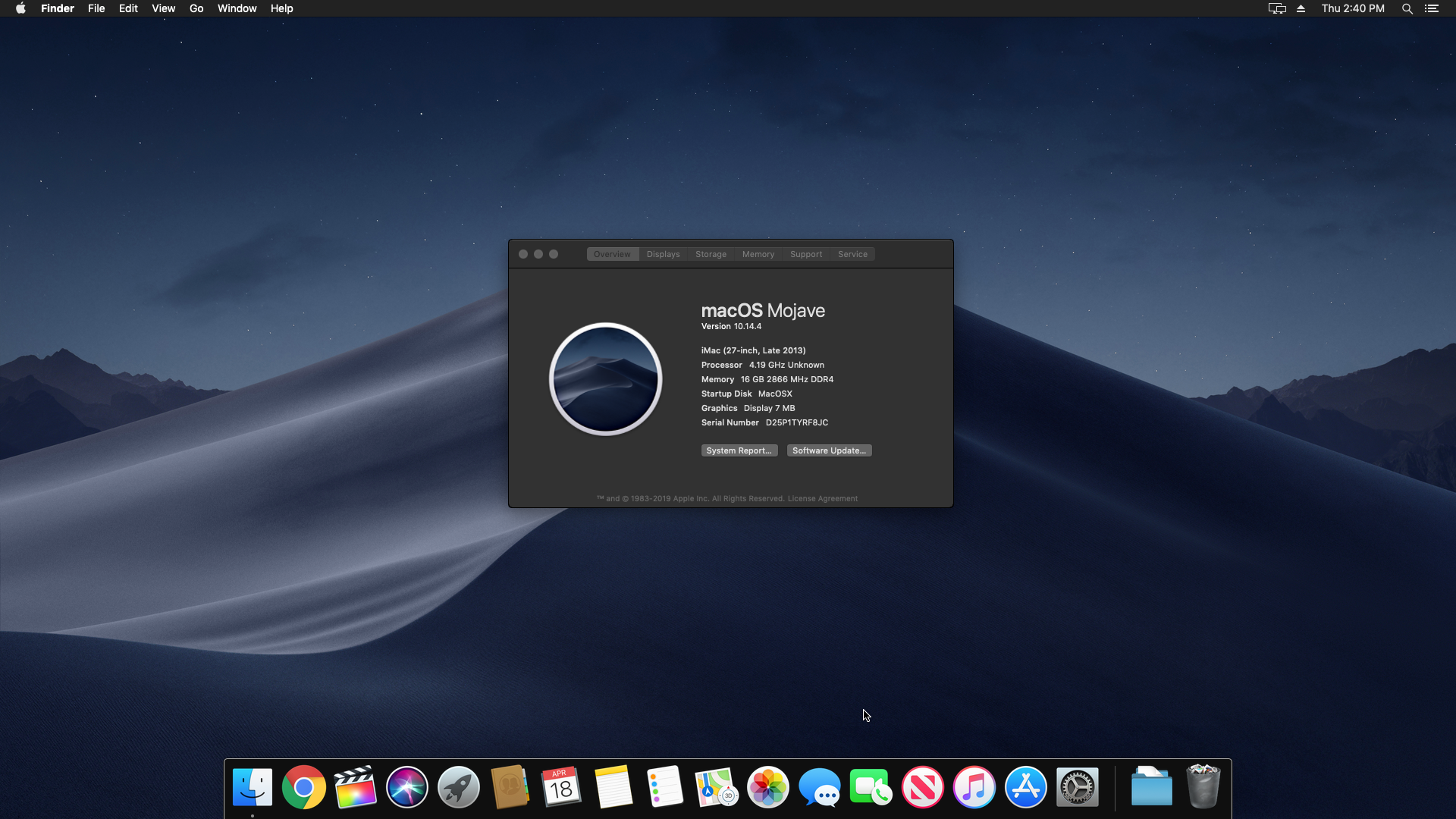
Task: Open System Preferences from the Dock
Action: [1078, 786]
